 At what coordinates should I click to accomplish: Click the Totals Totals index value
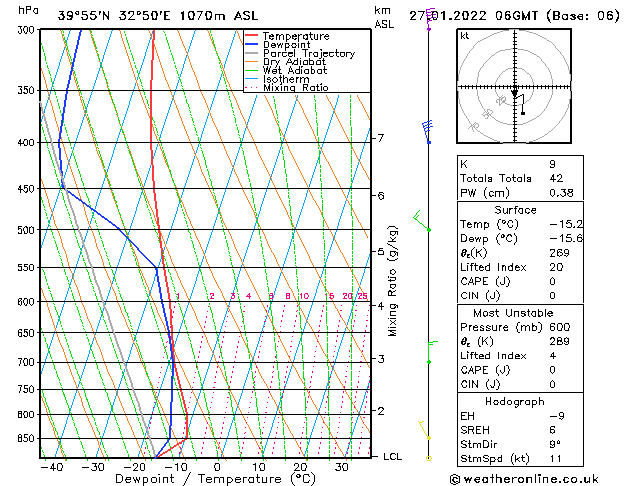point(556,178)
